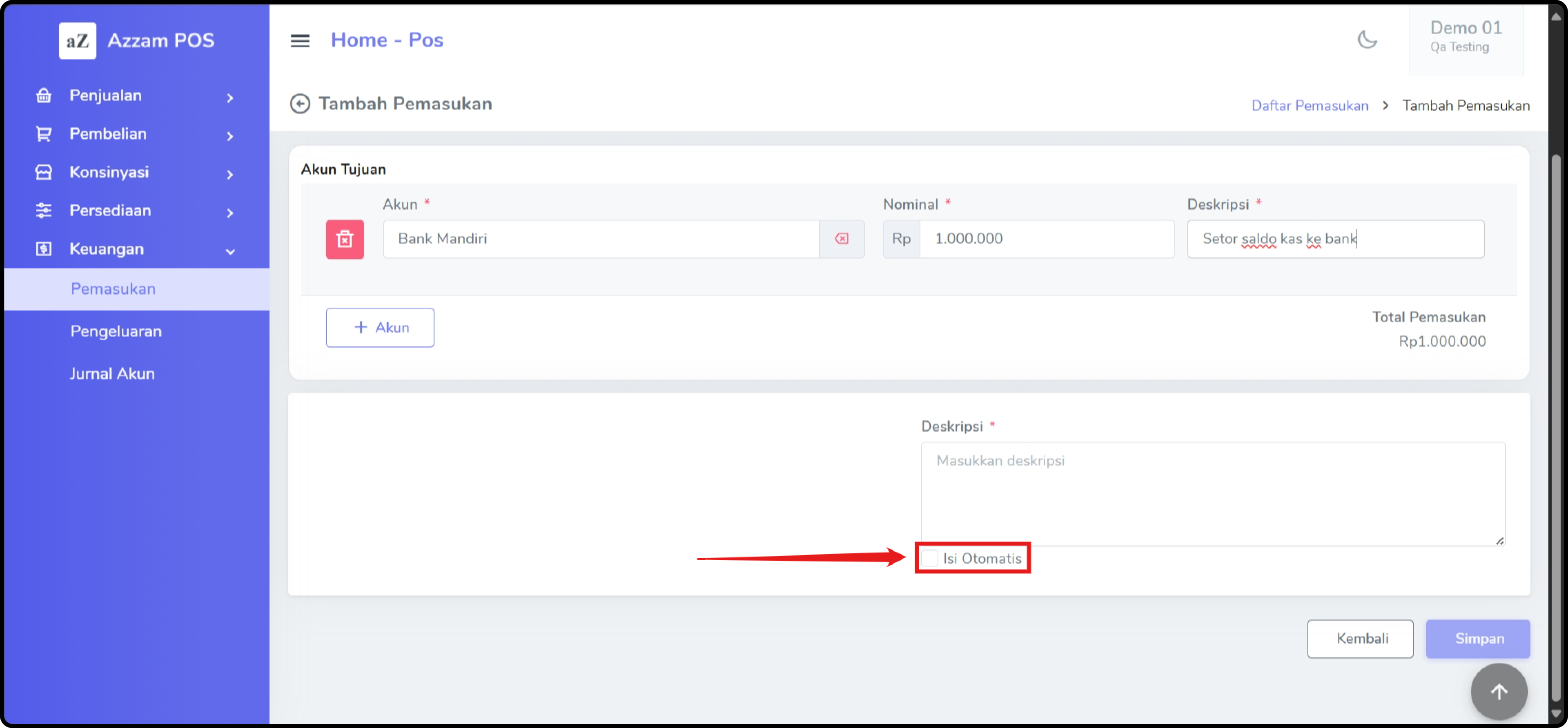This screenshot has height=728, width=1568.
Task: Expand the Persediaan menu chevron
Action: [230, 212]
